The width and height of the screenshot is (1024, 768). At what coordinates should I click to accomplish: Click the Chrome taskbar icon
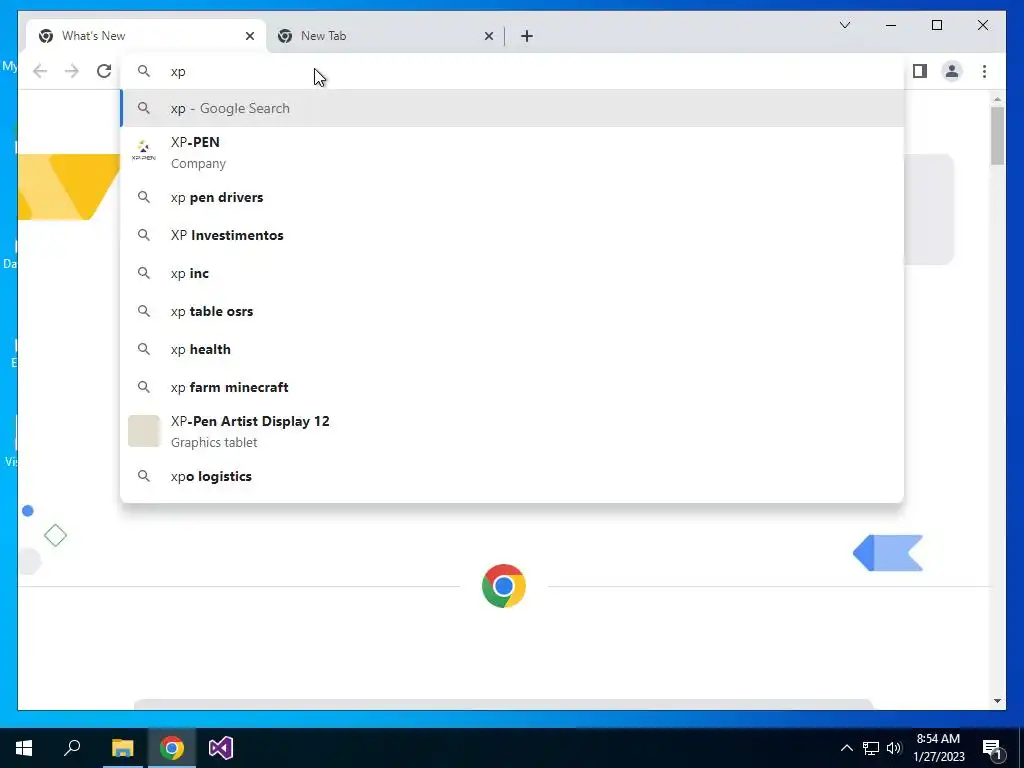(172, 748)
